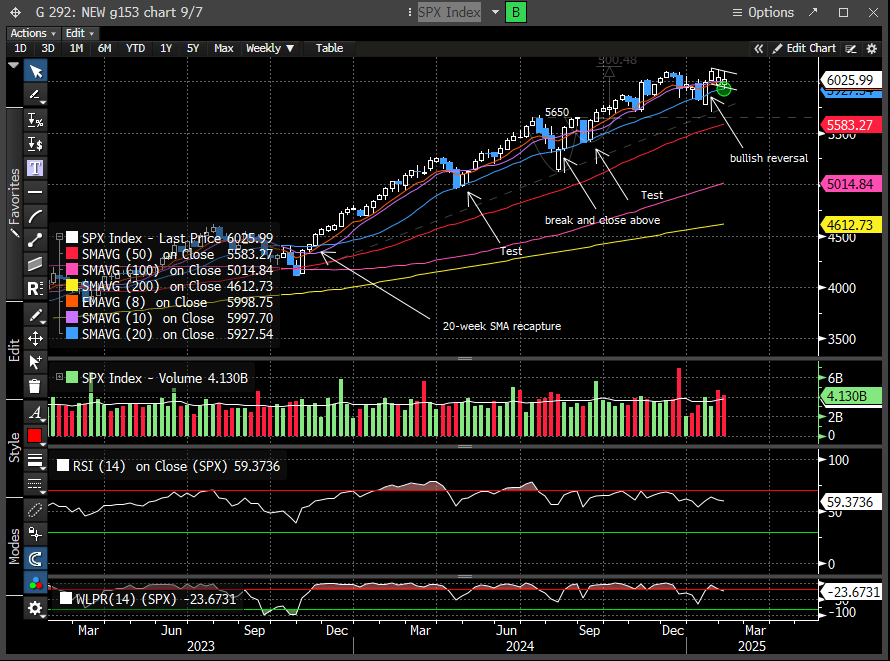This screenshot has height=661, width=890.
Task: Switch to Table view
Action: (329, 48)
